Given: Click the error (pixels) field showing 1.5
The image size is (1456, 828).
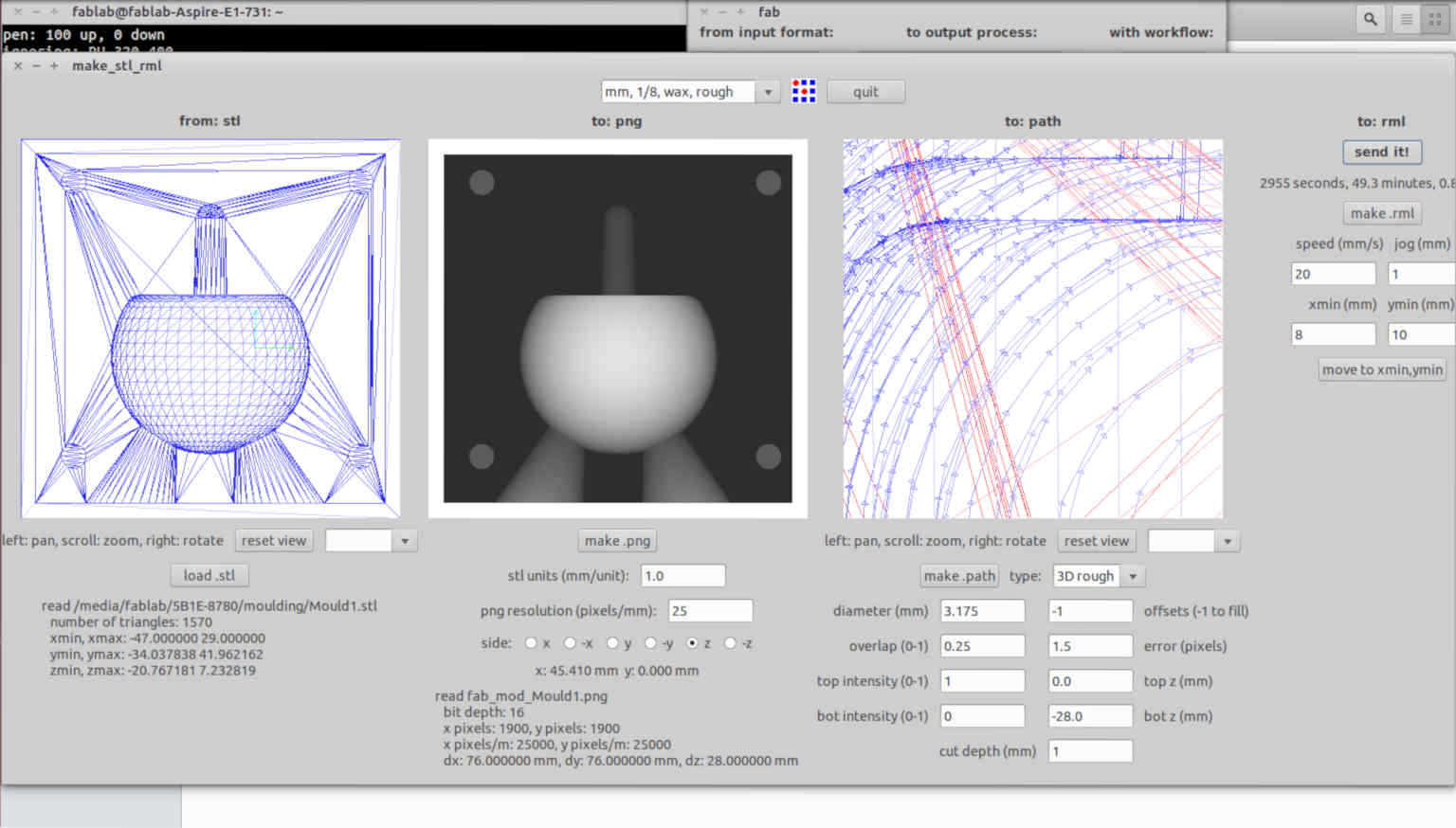Looking at the screenshot, I should pyautogui.click(x=1091, y=646).
